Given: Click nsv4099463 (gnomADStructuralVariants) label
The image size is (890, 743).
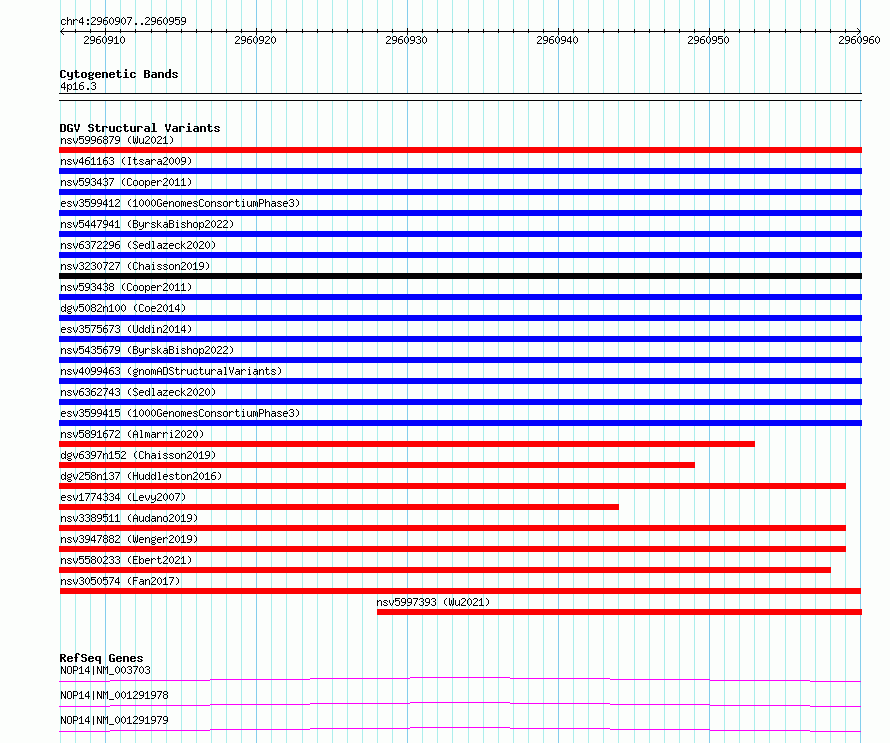Looking at the screenshot, I should point(171,371).
